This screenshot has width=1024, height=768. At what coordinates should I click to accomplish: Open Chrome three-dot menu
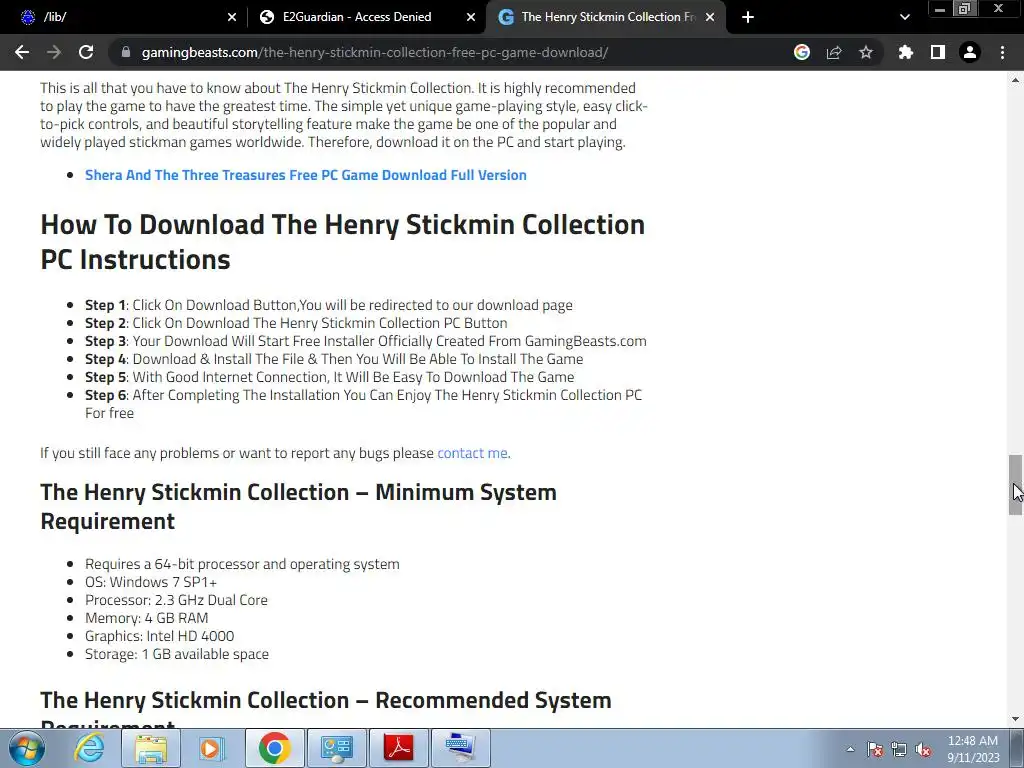click(1002, 52)
